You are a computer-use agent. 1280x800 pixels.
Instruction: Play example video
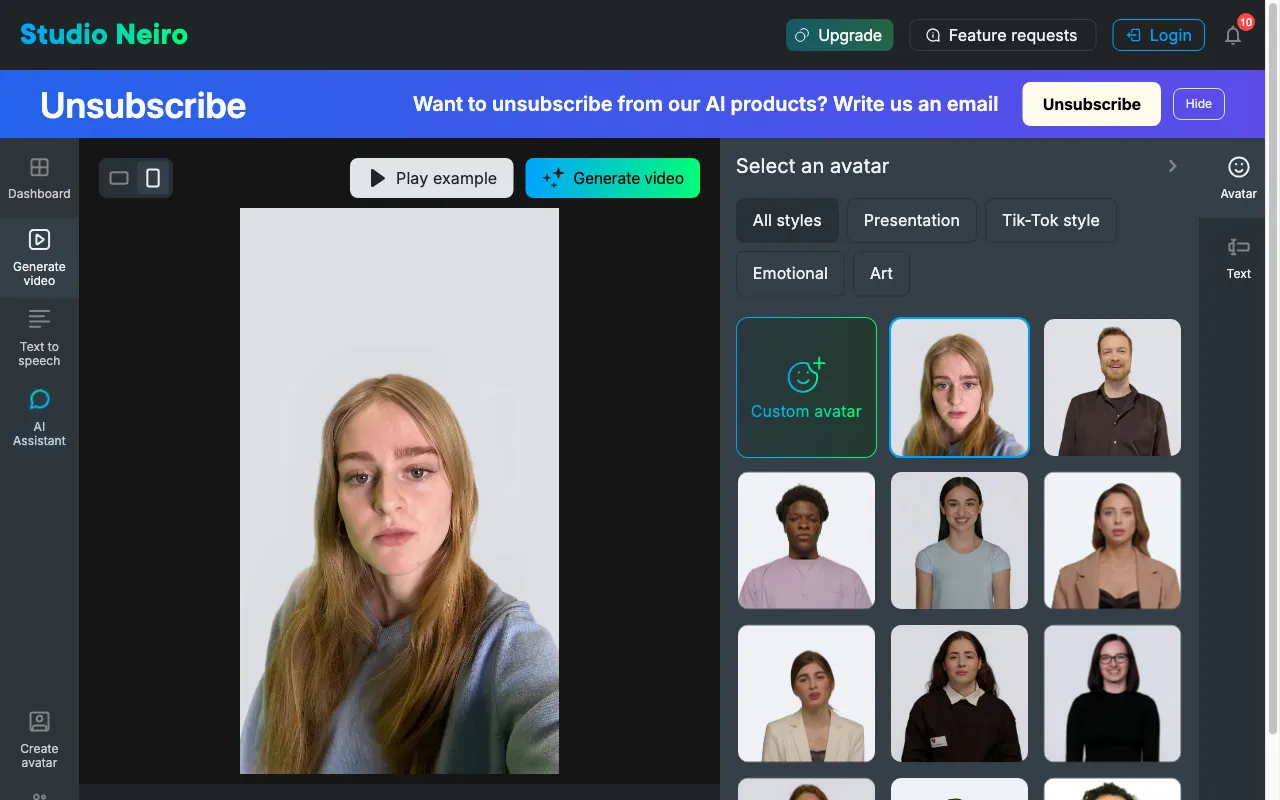pos(431,178)
